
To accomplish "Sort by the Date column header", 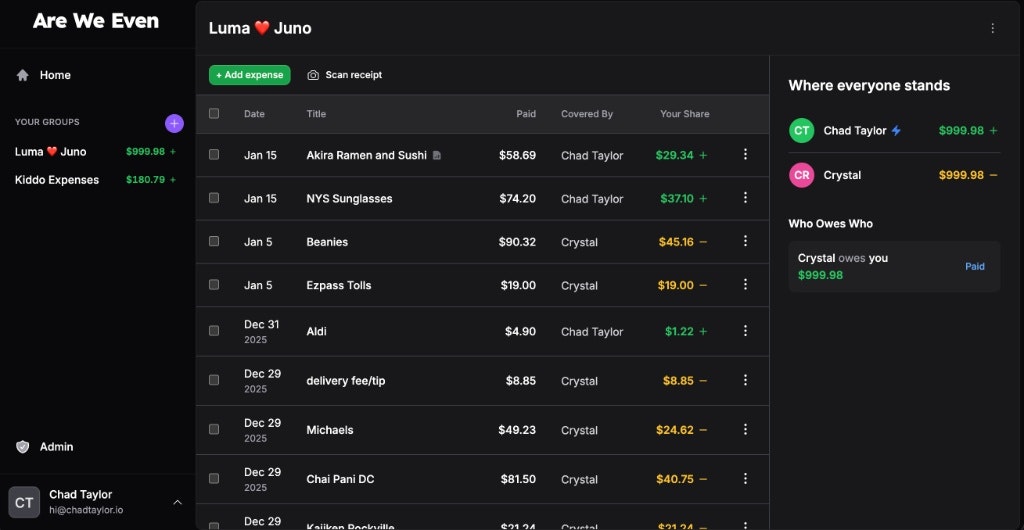I will (254, 114).
